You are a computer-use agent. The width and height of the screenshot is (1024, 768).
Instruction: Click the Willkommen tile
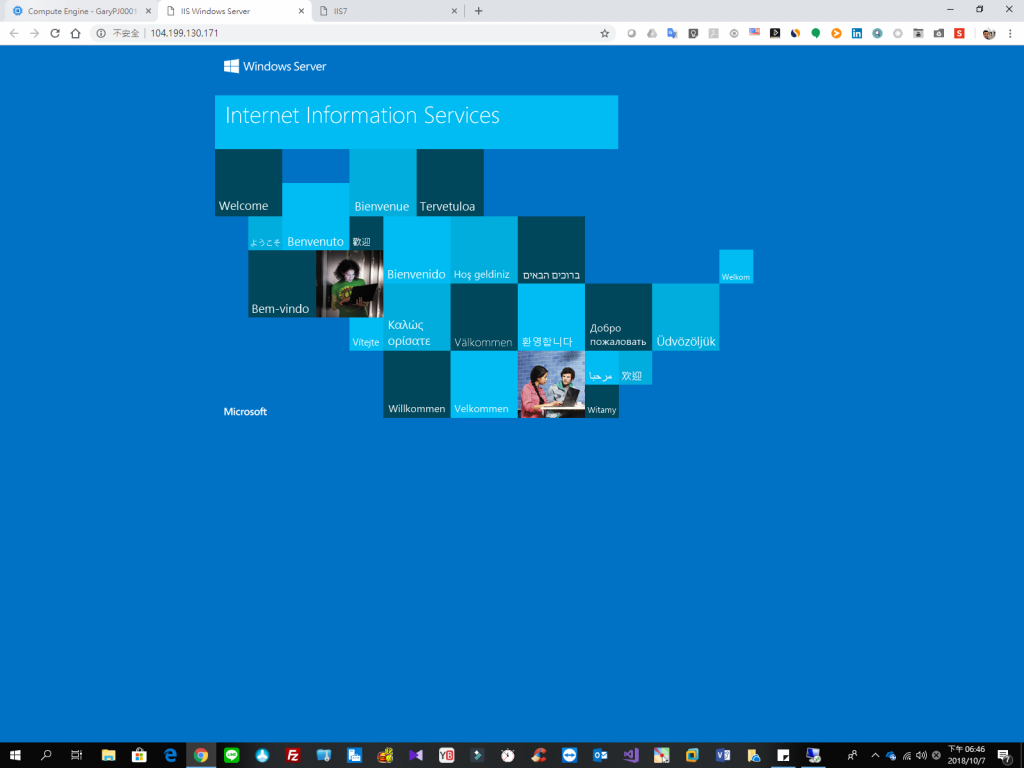pos(417,385)
